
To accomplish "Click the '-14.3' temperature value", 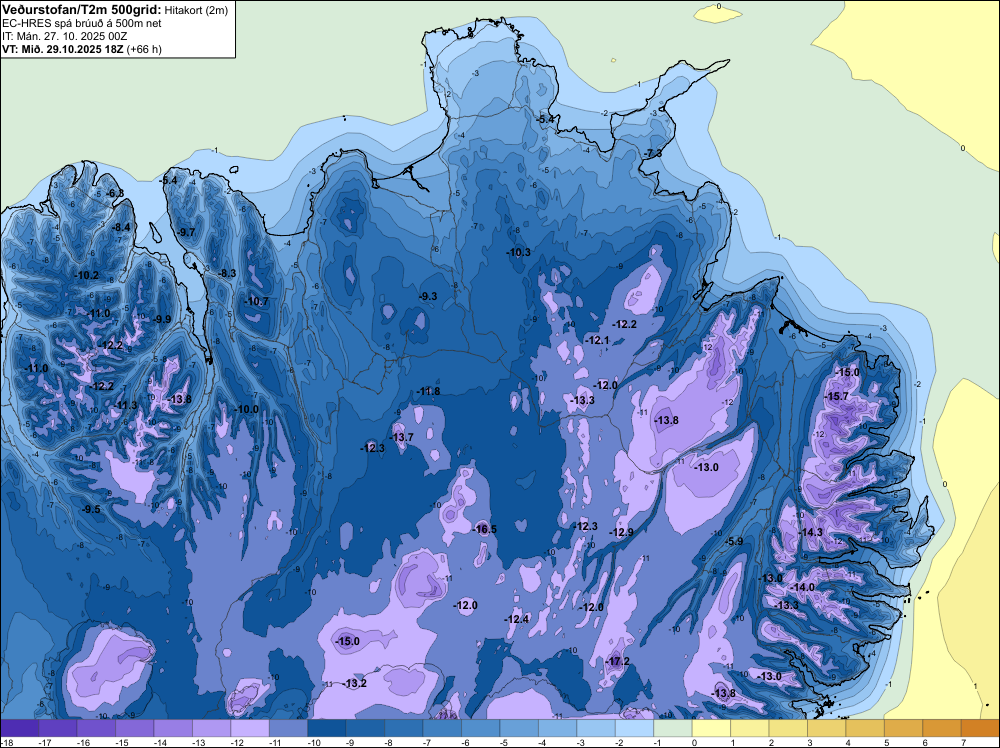I will pyautogui.click(x=810, y=532).
